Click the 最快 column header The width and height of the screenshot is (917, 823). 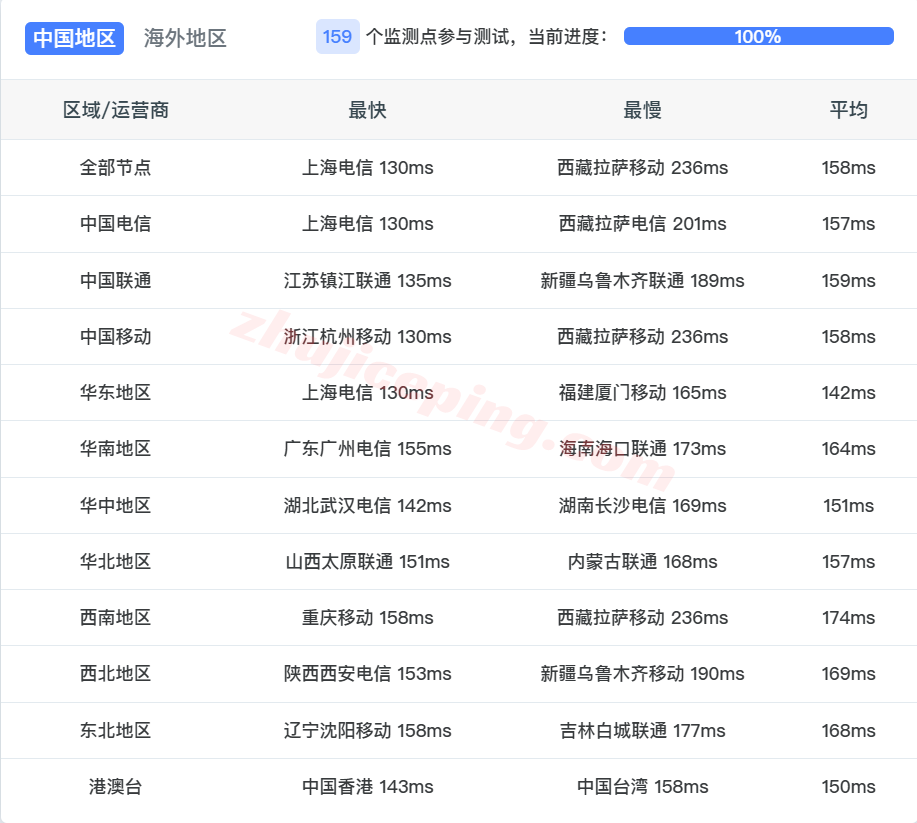click(368, 110)
